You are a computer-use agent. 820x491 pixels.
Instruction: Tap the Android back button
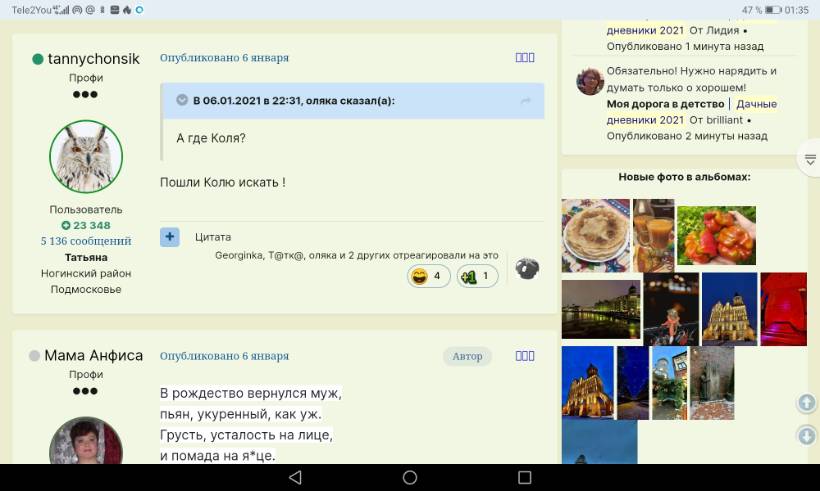click(295, 477)
